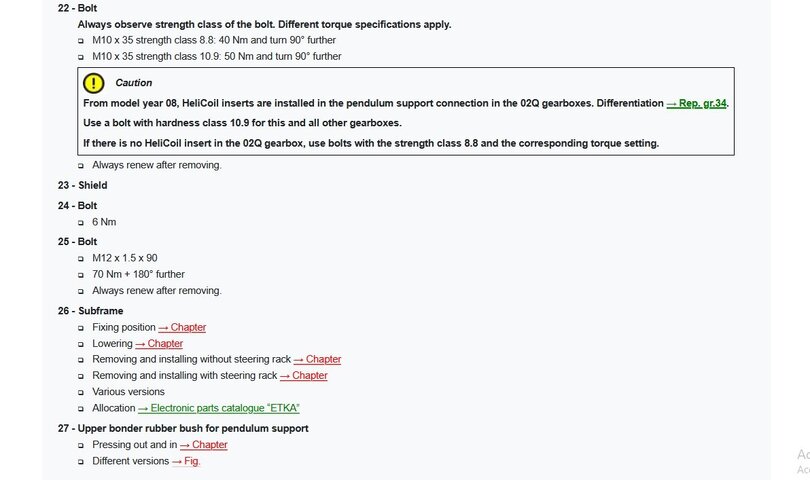Click the yellow Caution warning icon
Screen dimensions: 810x480
click(93, 83)
